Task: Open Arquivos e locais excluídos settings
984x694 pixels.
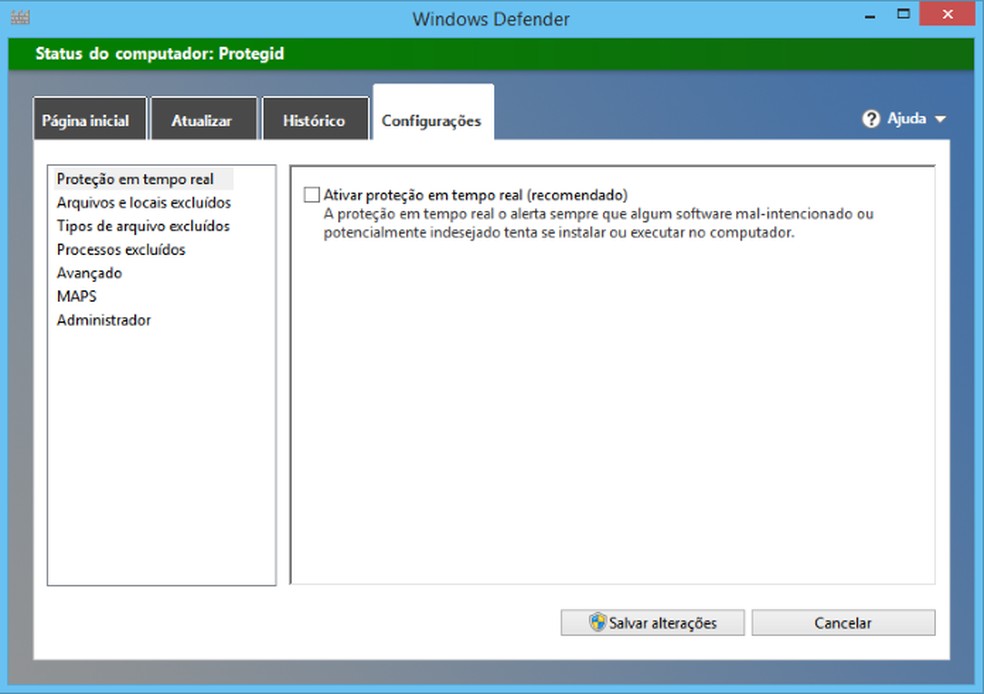Action: [144, 202]
